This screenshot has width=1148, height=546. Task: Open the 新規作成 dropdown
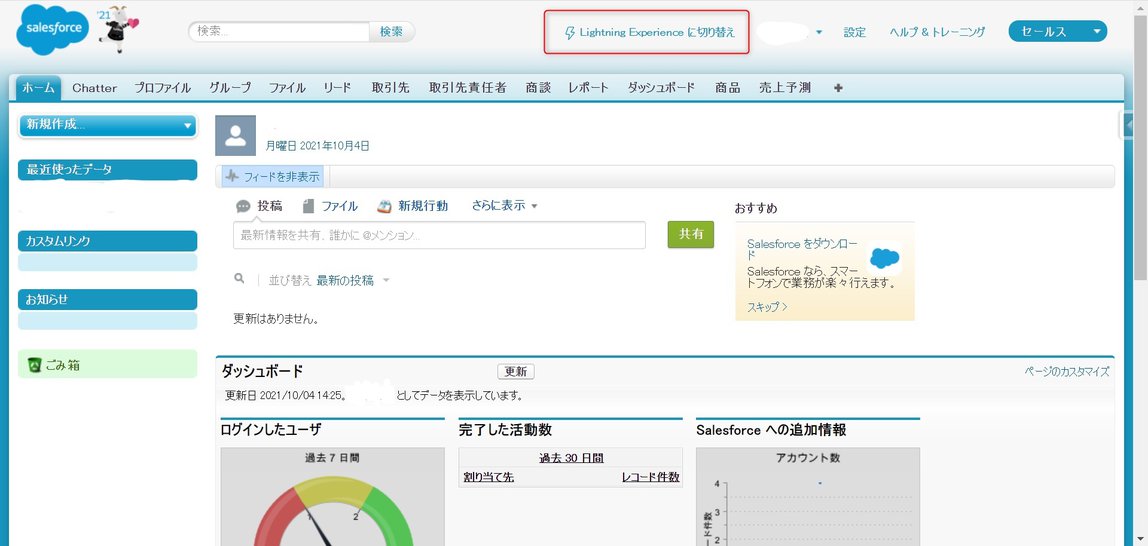click(108, 125)
